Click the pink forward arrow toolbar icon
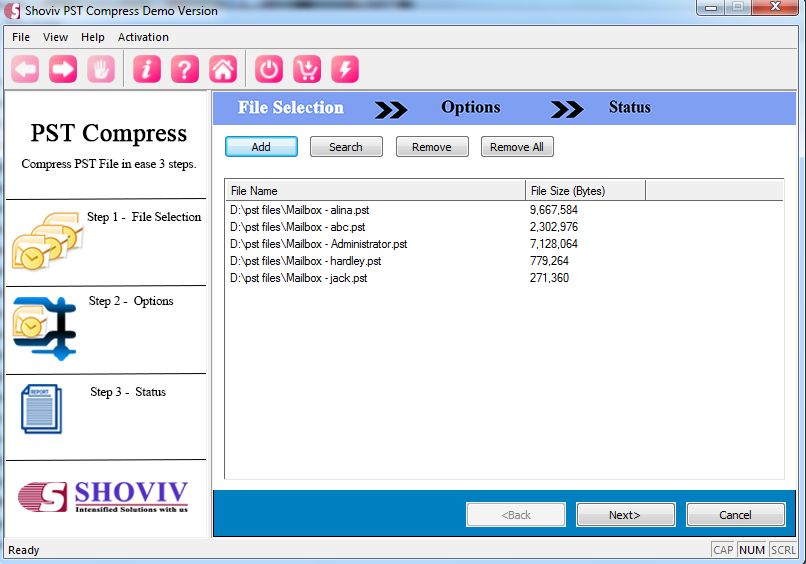The width and height of the screenshot is (806, 564). [63, 69]
